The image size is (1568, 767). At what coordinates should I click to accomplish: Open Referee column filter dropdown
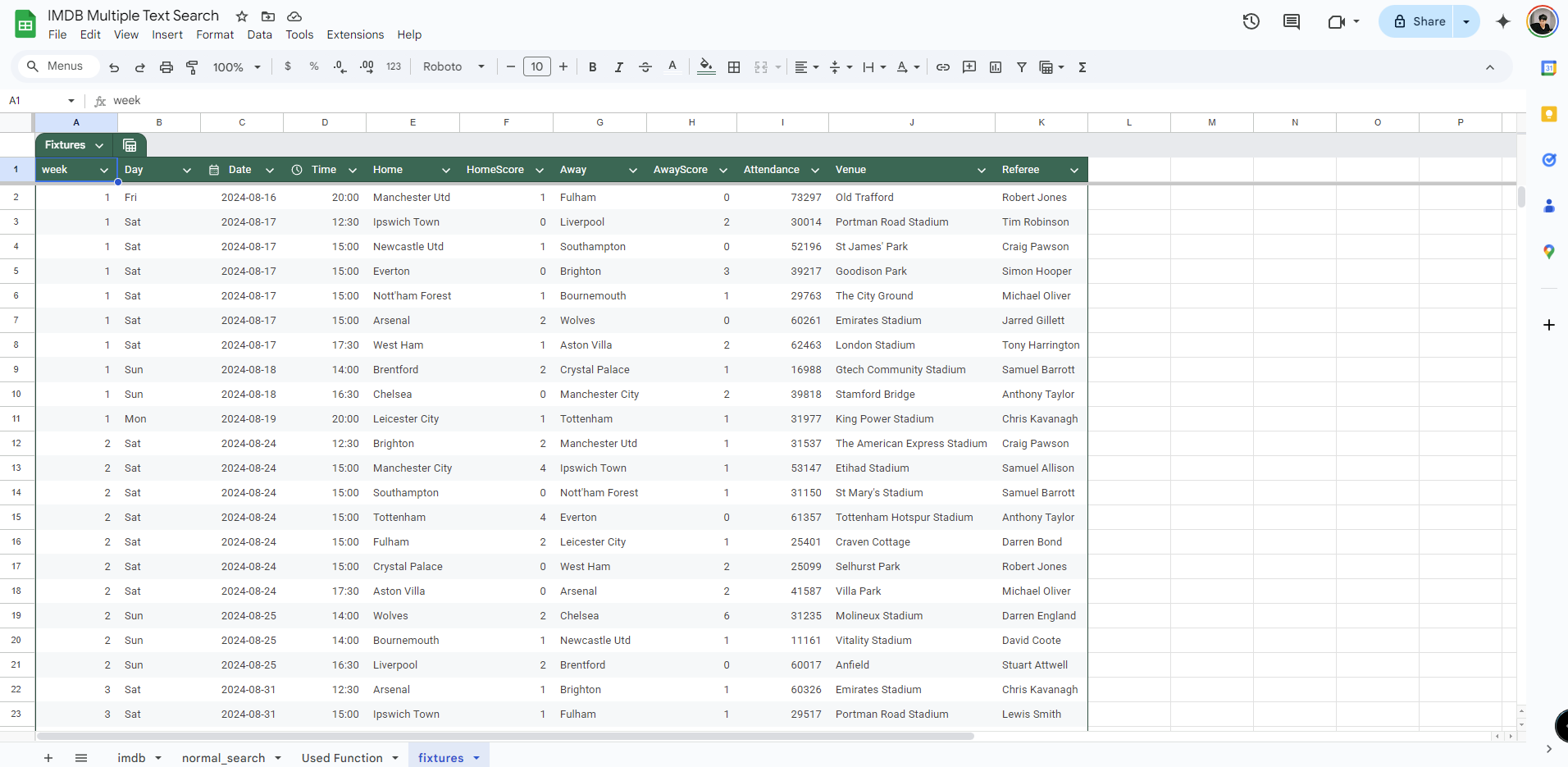[1074, 170]
